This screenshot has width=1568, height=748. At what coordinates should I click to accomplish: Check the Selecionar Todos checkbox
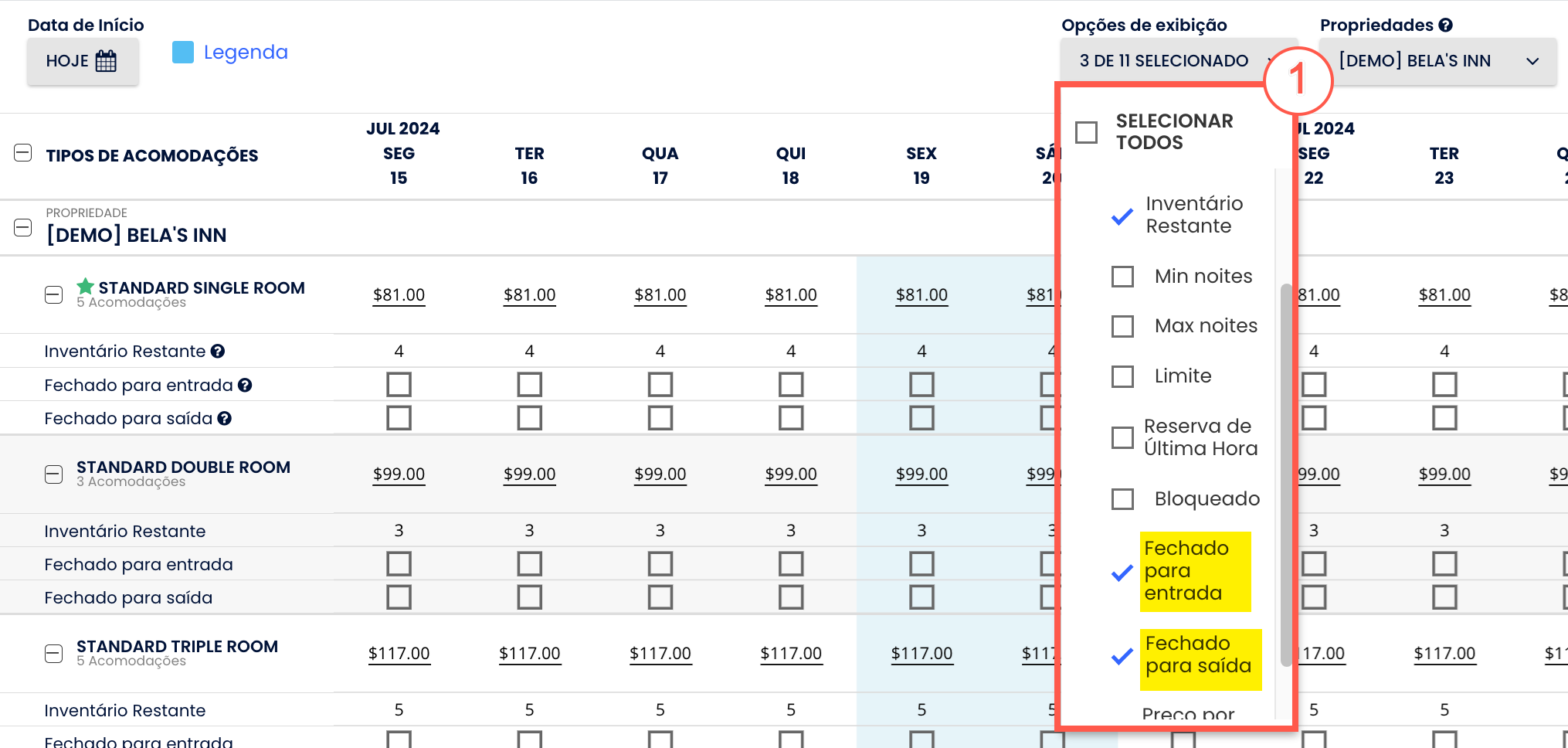tap(1087, 132)
